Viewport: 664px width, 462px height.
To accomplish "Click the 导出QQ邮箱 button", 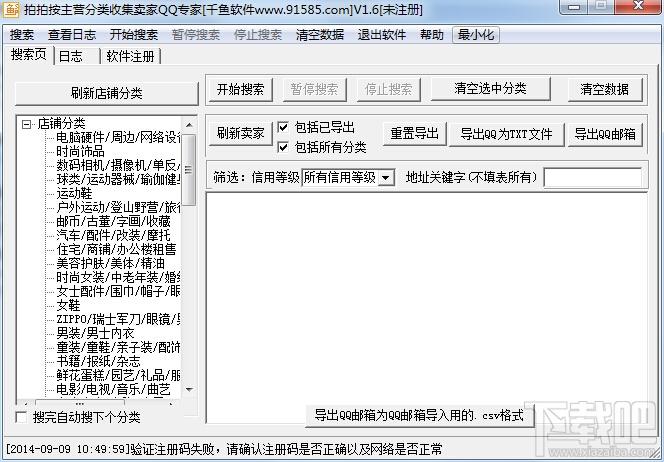I will click(x=605, y=134).
